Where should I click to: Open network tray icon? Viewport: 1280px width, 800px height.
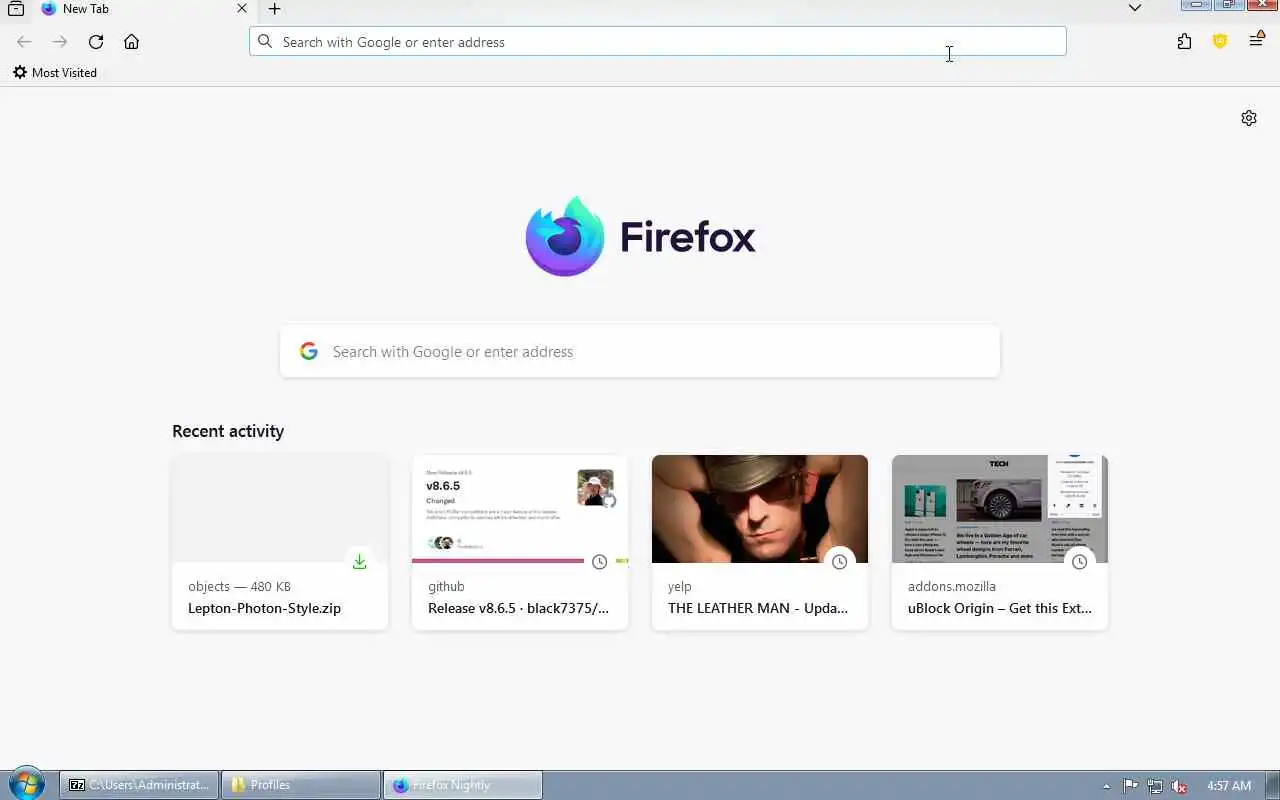click(1155, 786)
